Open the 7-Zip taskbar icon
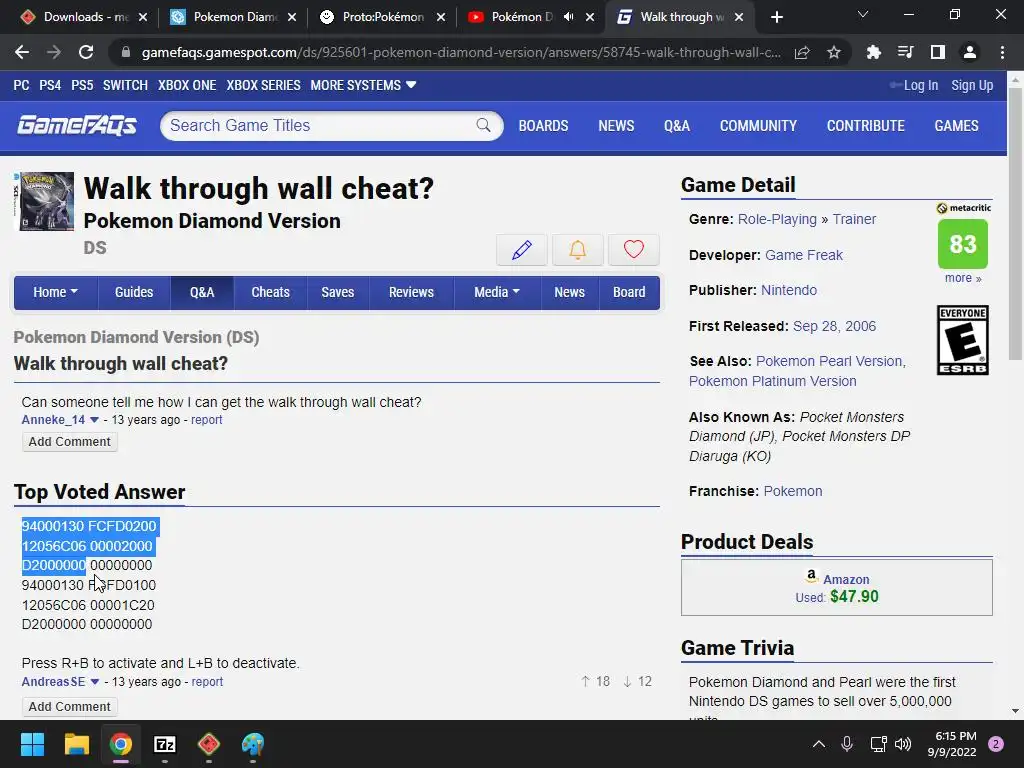The width and height of the screenshot is (1024, 768). click(165, 744)
